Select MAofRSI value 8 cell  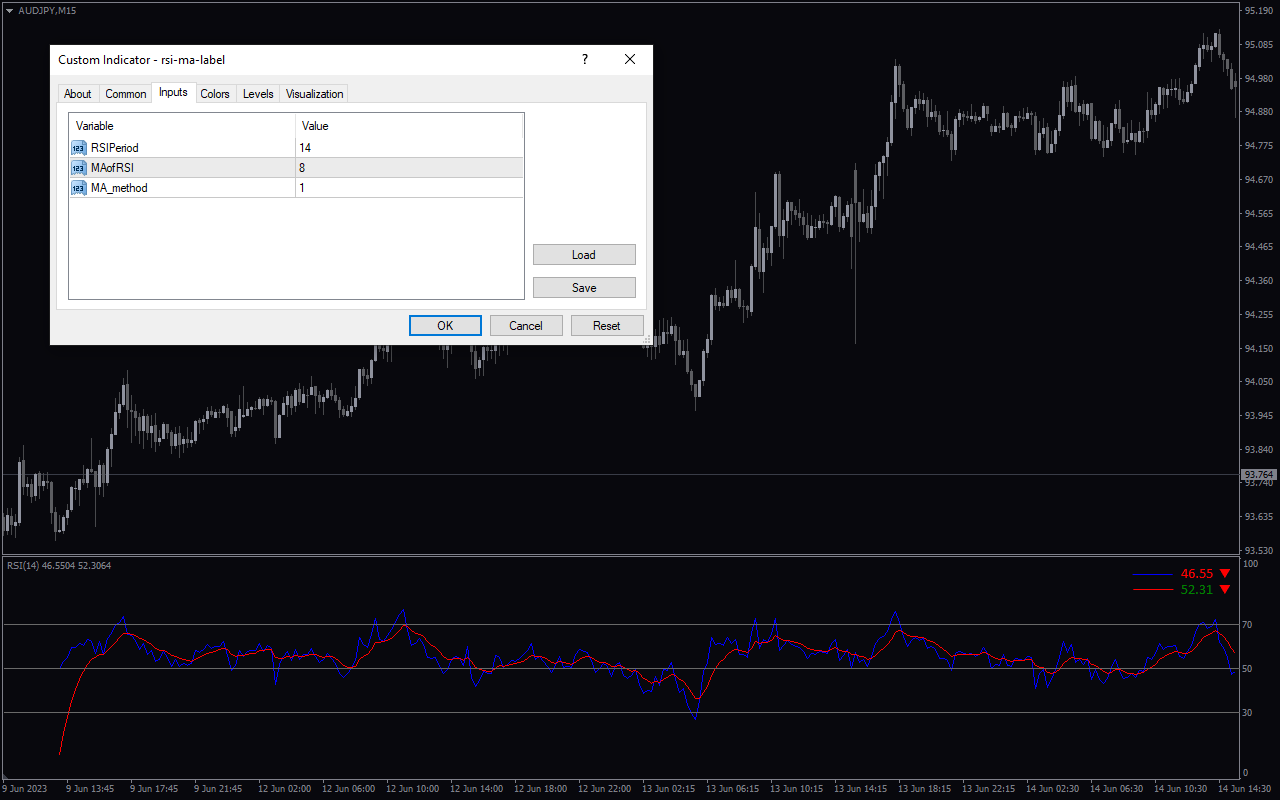tap(409, 168)
